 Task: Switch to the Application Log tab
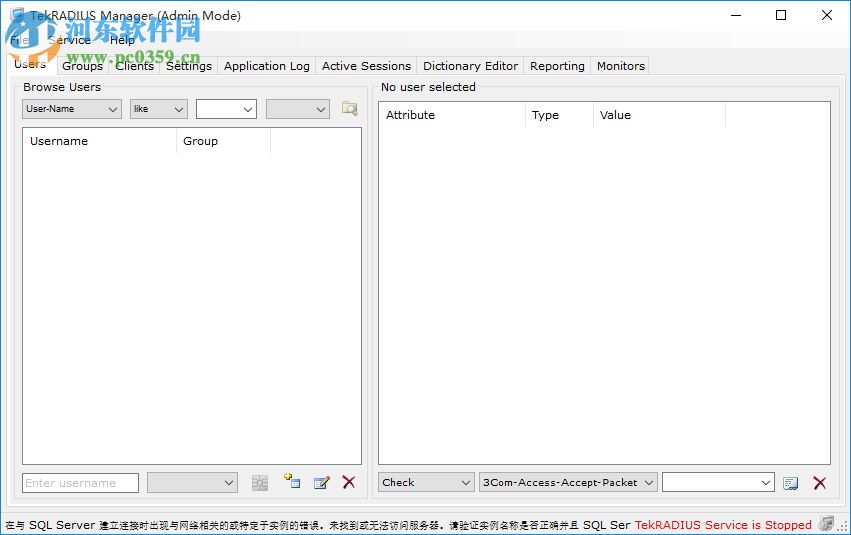pyautogui.click(x=266, y=66)
